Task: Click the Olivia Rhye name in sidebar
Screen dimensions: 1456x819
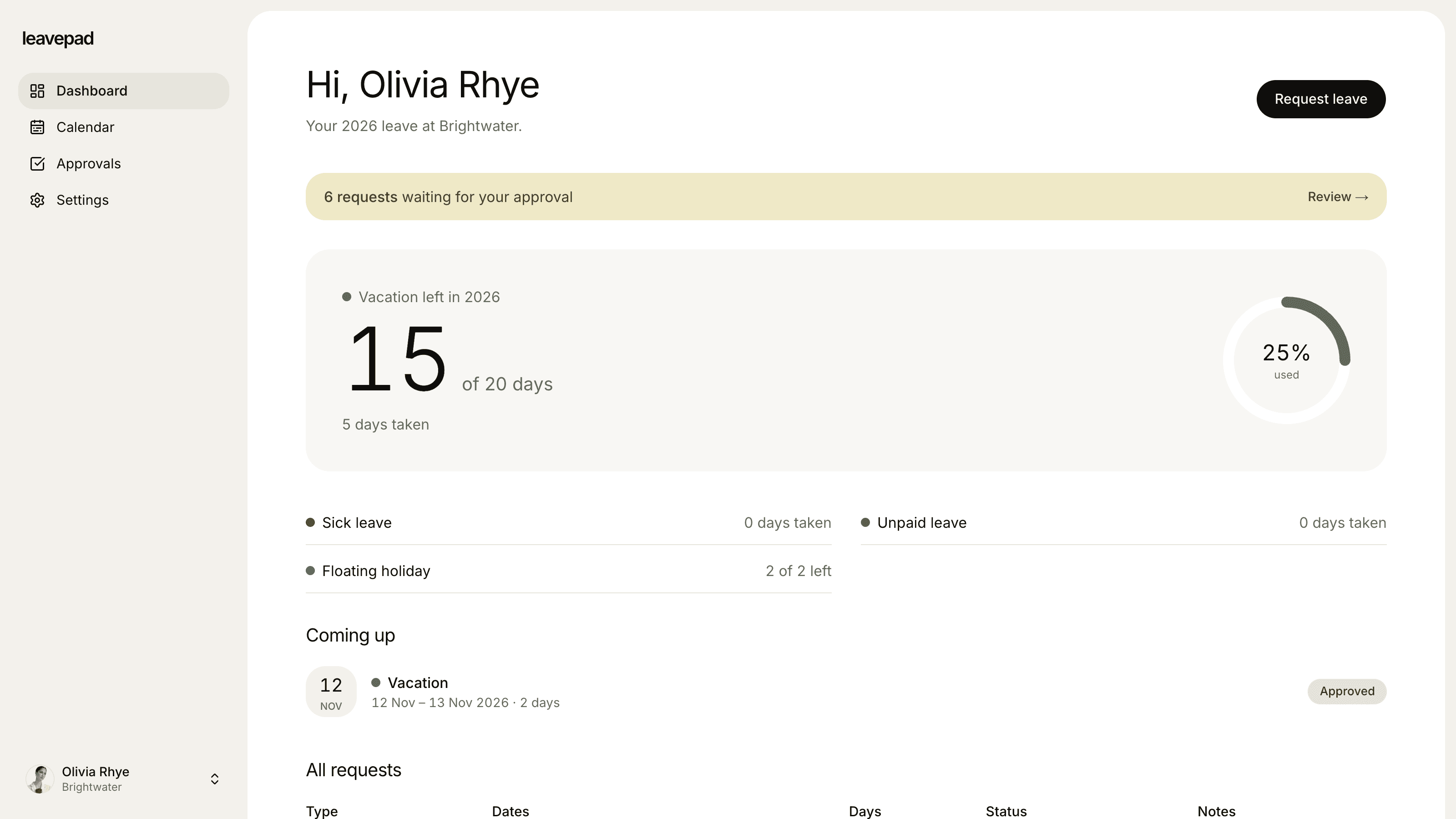Action: [96, 772]
